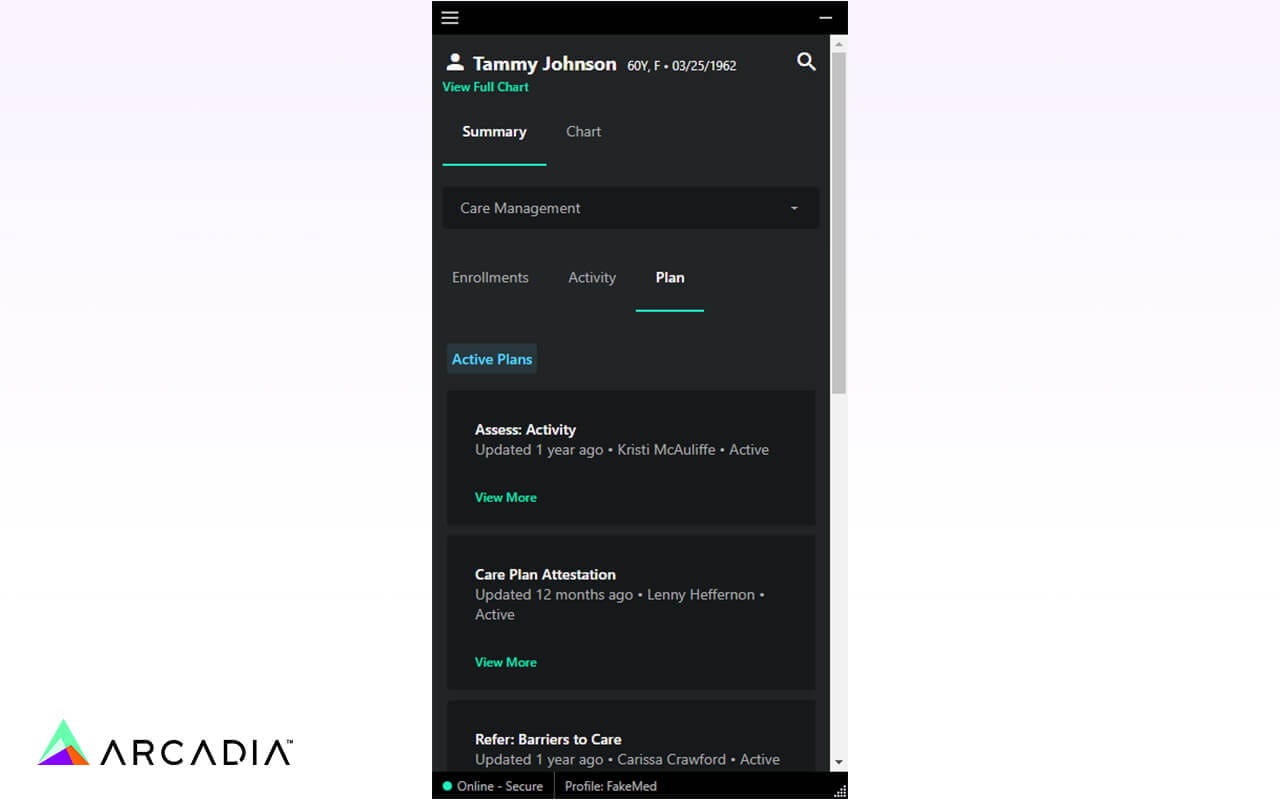Click the resize grip icon in status bar
1280x800 pixels.
click(840, 791)
